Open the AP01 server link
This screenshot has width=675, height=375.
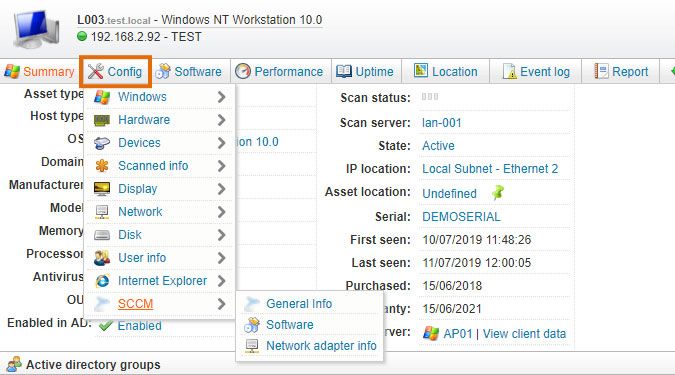458,334
